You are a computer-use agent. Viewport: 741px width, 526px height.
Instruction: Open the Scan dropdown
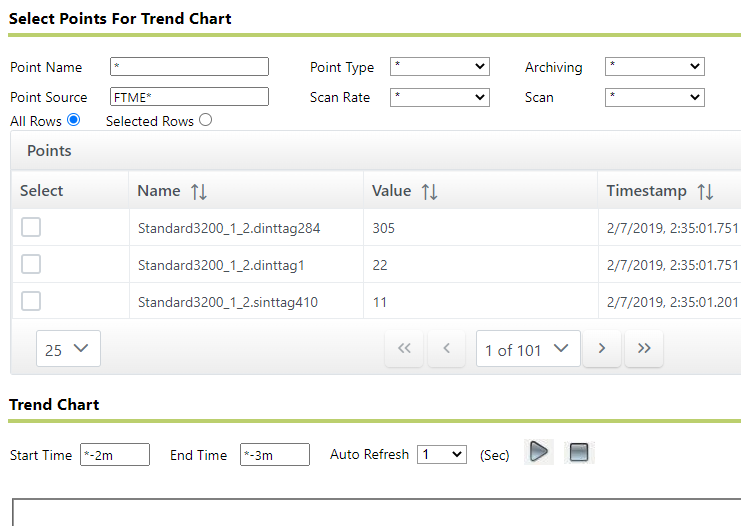tap(655, 97)
